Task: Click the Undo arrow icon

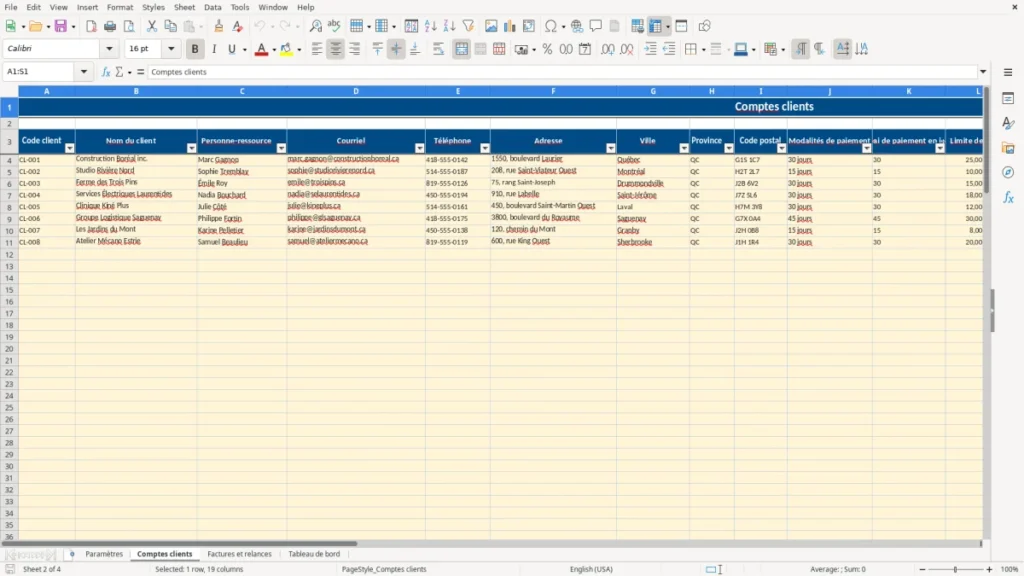Action: [260, 26]
